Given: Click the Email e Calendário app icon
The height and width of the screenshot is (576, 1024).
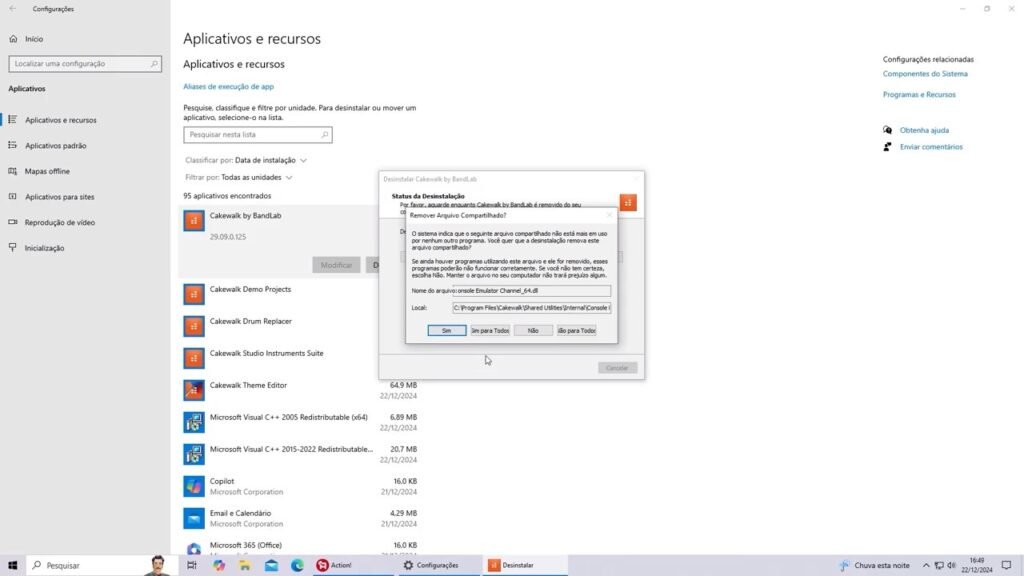Looking at the screenshot, I should click(194, 519).
